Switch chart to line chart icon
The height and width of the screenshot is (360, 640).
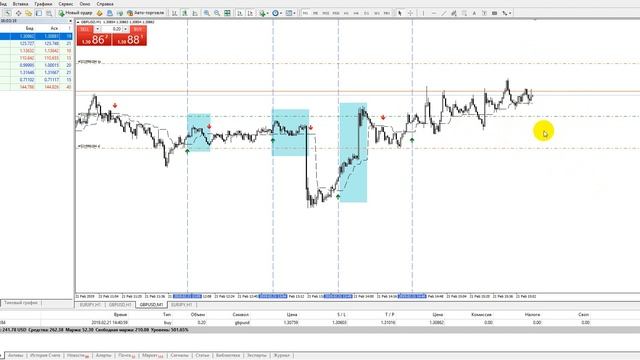click(x=195, y=13)
